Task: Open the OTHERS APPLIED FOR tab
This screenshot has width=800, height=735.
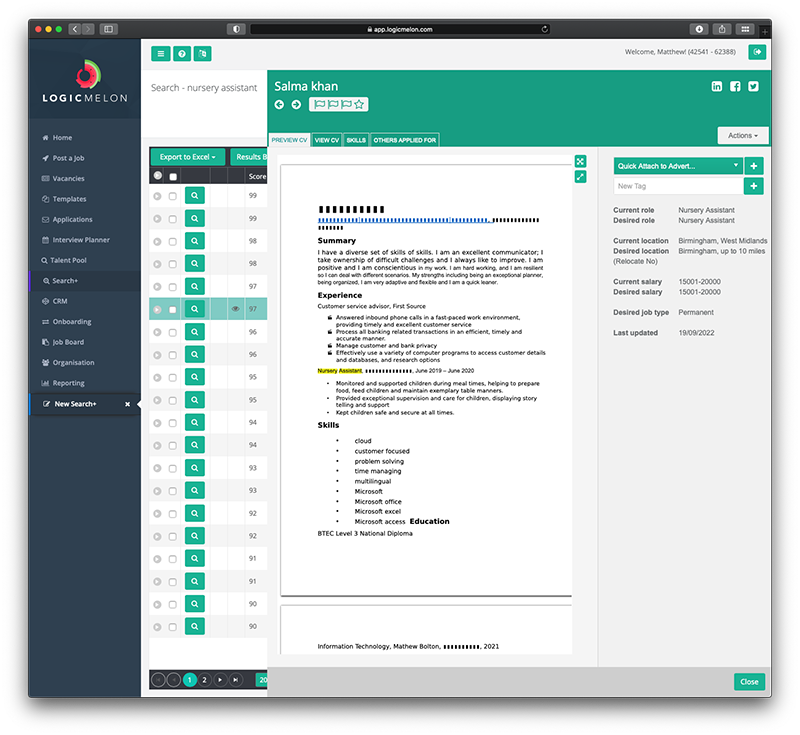Action: (x=403, y=140)
